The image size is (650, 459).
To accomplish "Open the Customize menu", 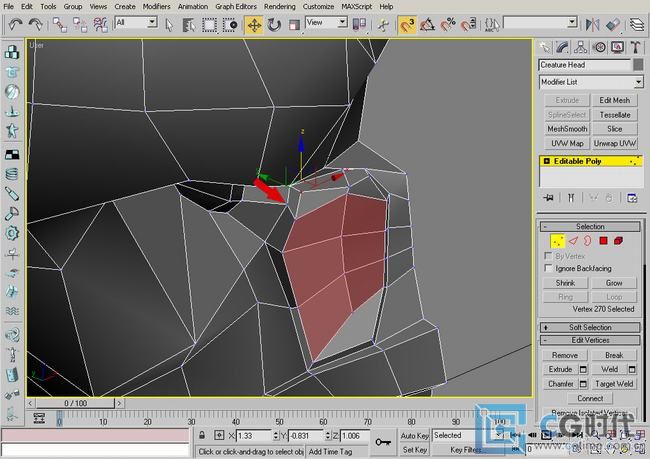I will (x=318, y=7).
